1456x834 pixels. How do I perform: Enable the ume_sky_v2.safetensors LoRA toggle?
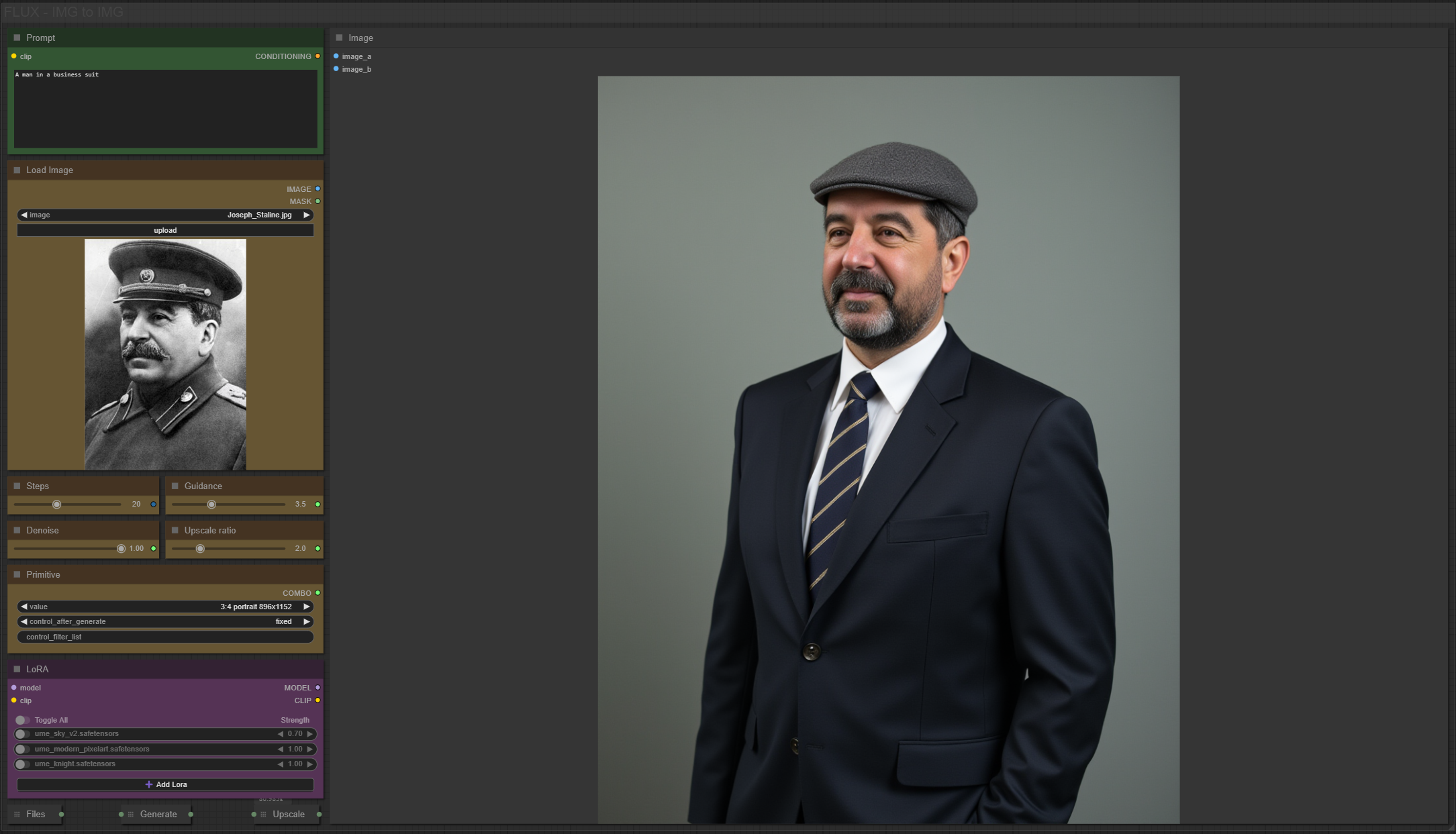pos(22,734)
